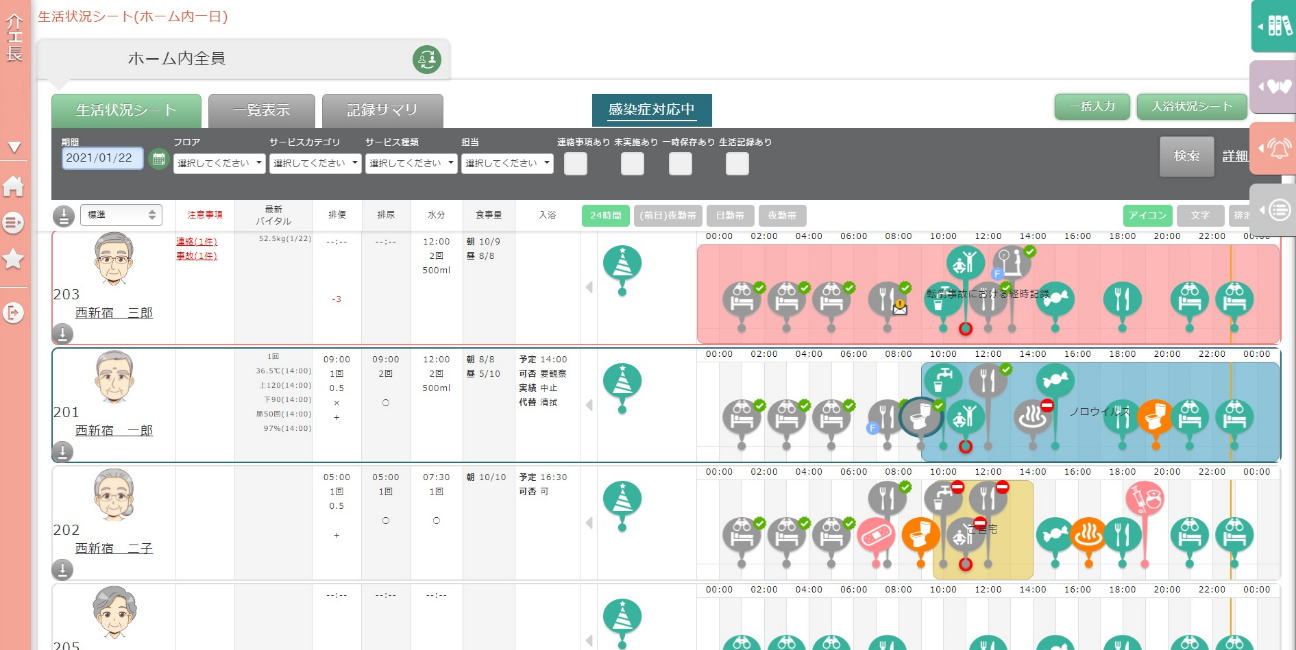
Task: Select the pink bandage icon for 202
Action: point(875,535)
